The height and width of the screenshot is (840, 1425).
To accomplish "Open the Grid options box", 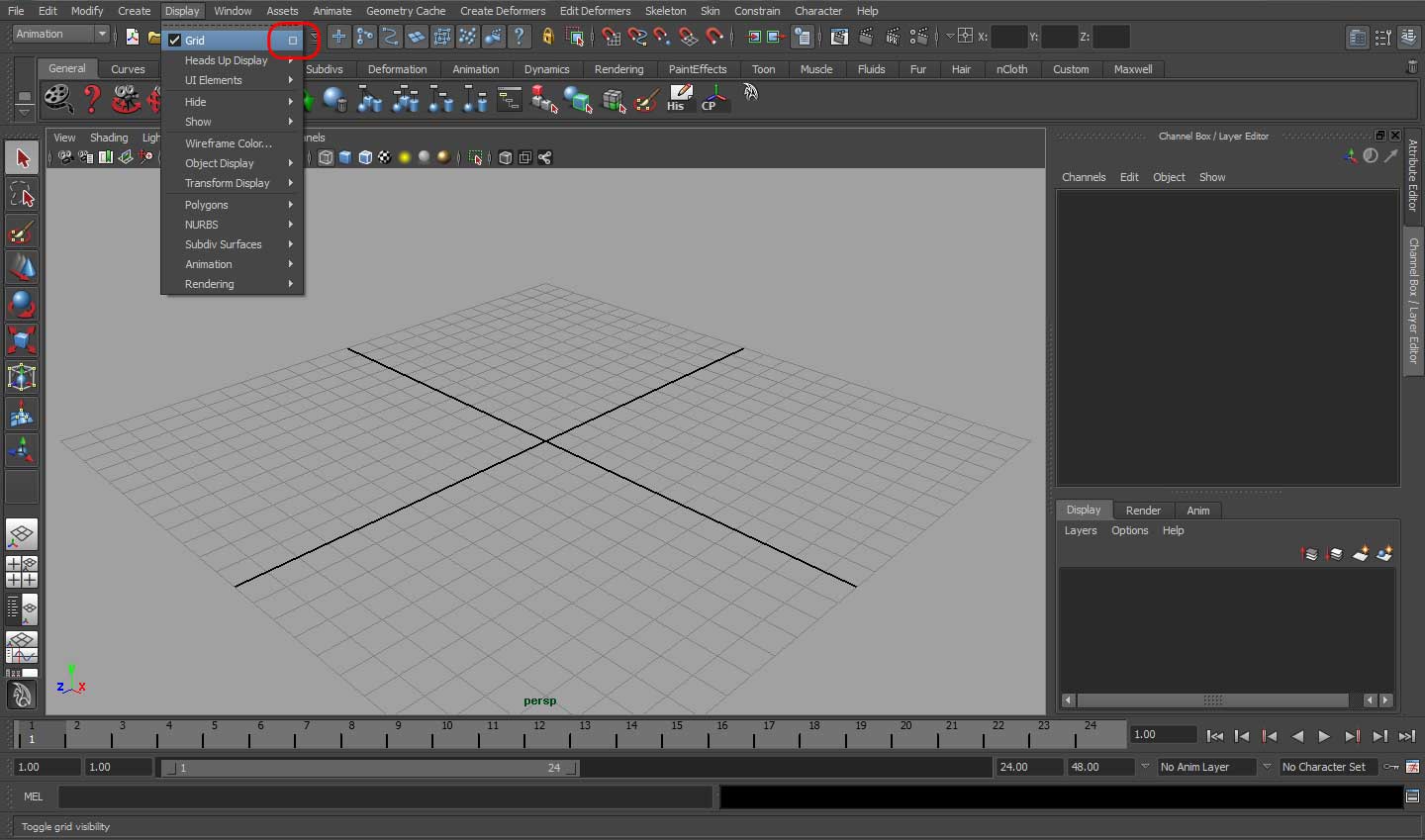I will click(x=291, y=40).
